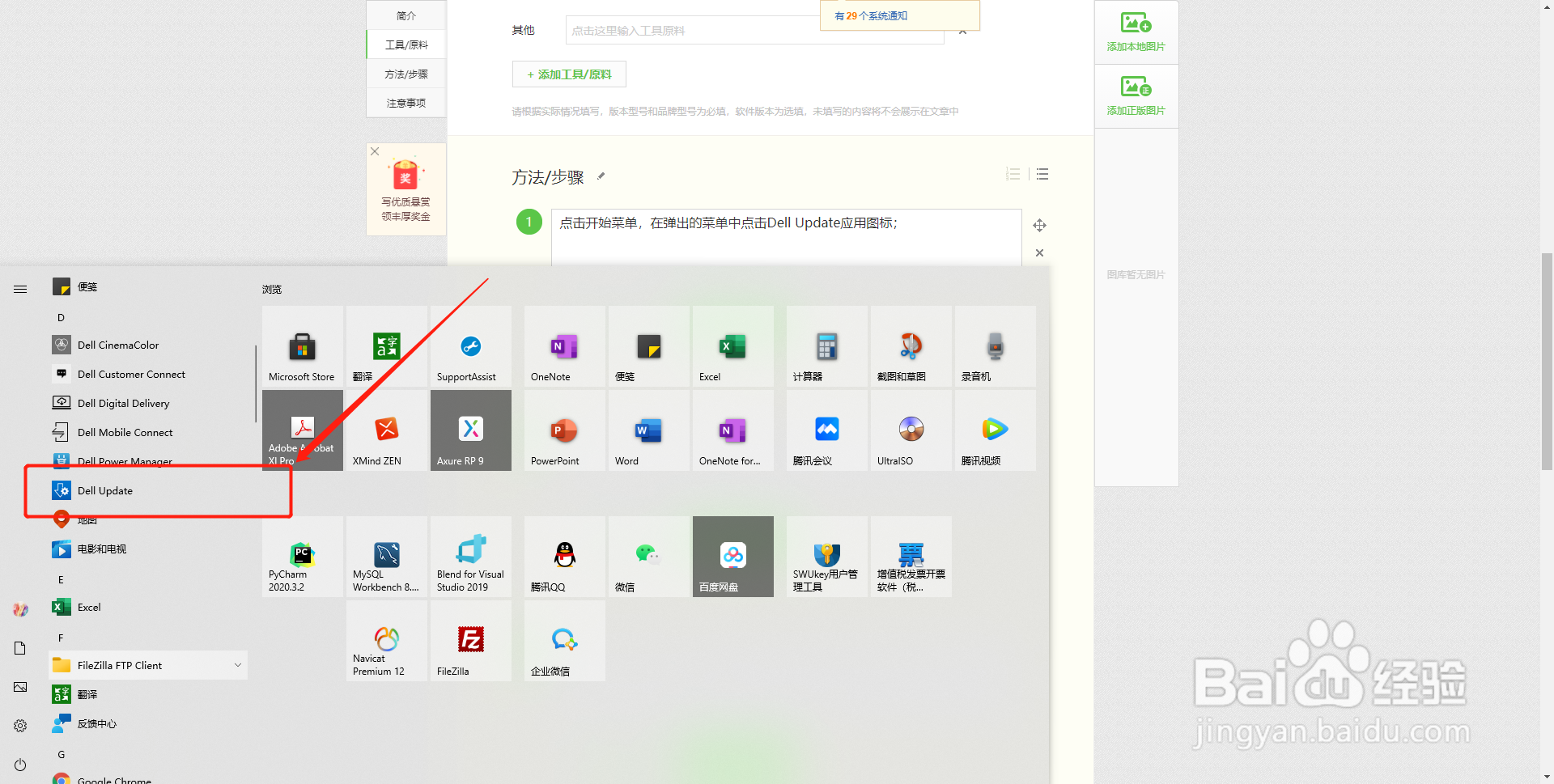1554x784 pixels.
Task: Open the 截图和草图 snip tile
Action: tap(911, 346)
